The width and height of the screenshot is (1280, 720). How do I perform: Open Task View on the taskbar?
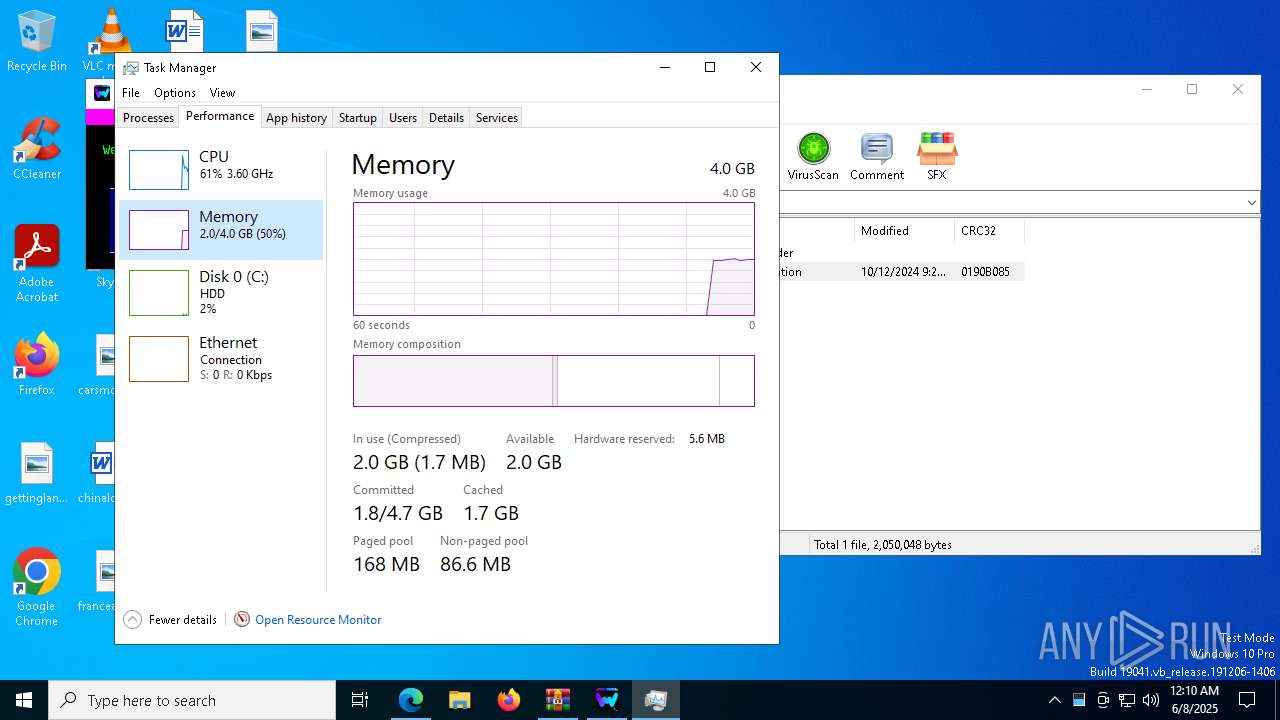[360, 700]
